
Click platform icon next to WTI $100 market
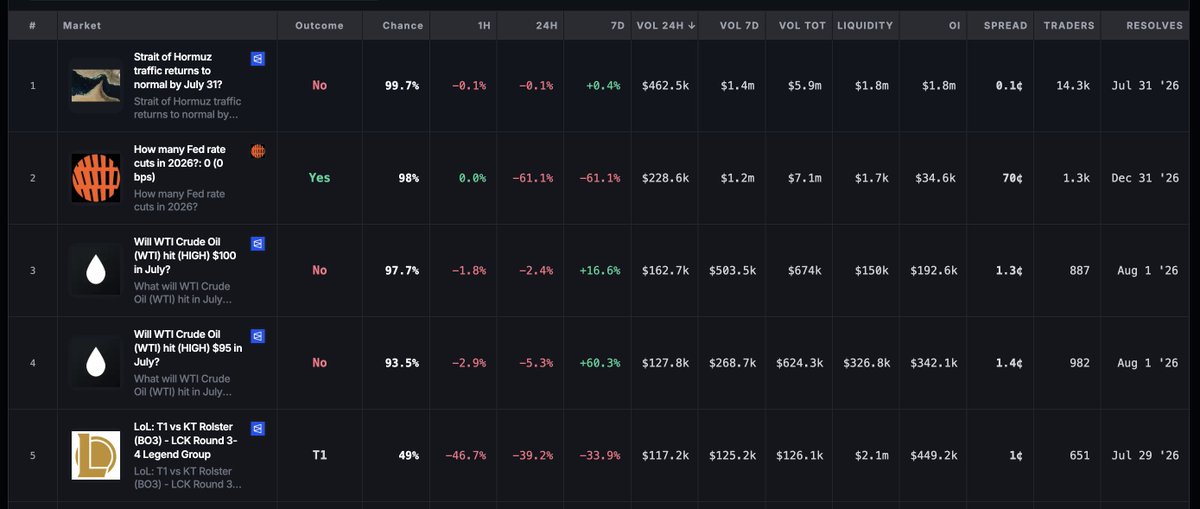coord(257,243)
